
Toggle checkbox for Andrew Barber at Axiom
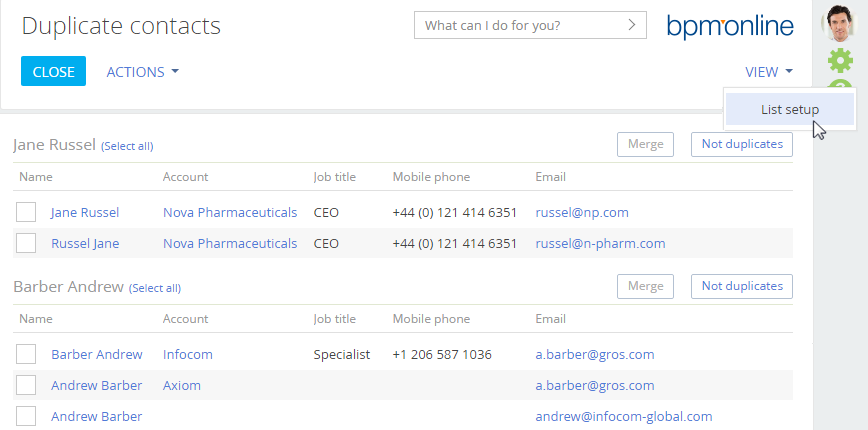pos(27,385)
